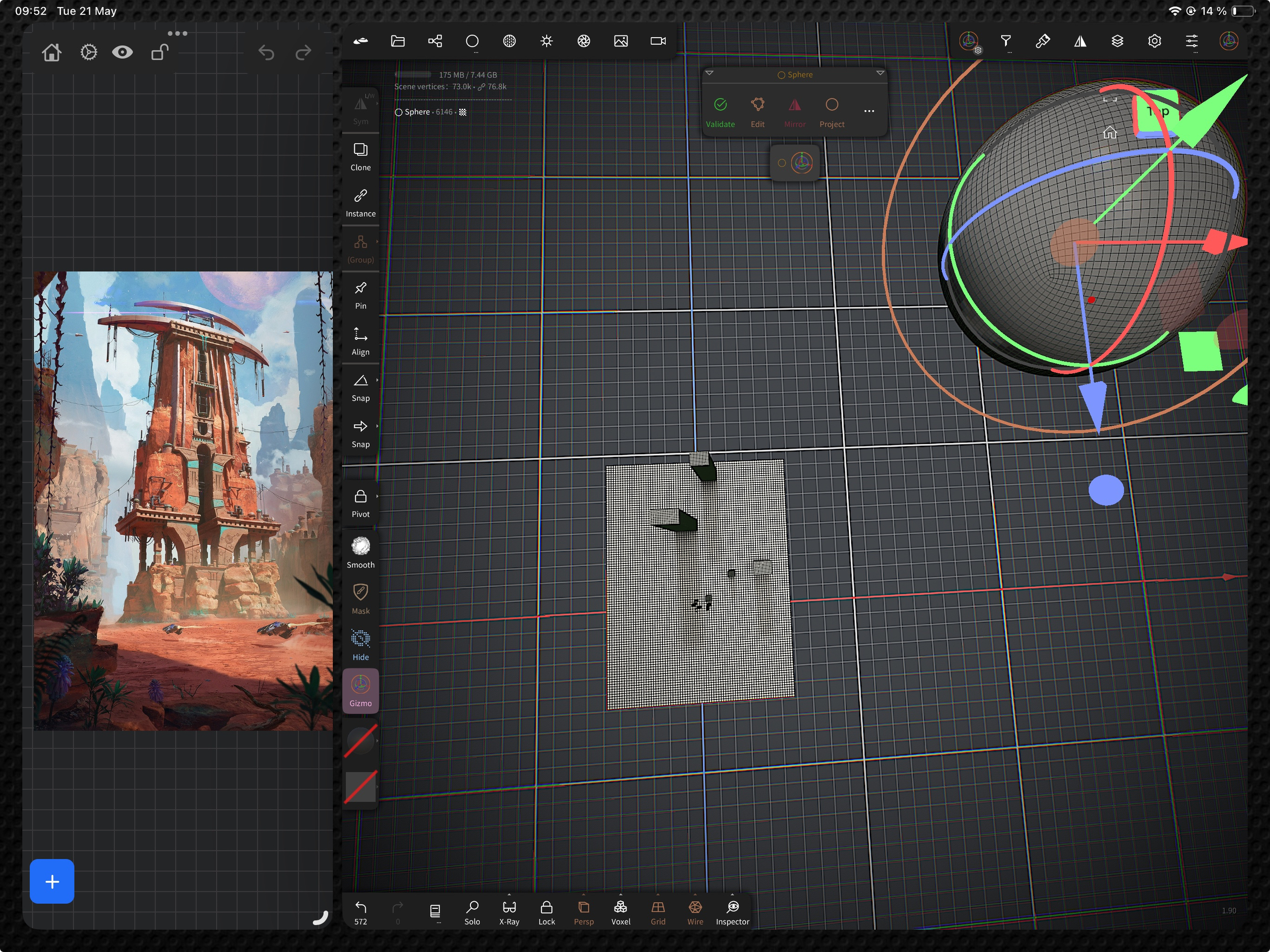Open the lighting sun icon
Screen dimensions: 1270x952
click(x=547, y=41)
